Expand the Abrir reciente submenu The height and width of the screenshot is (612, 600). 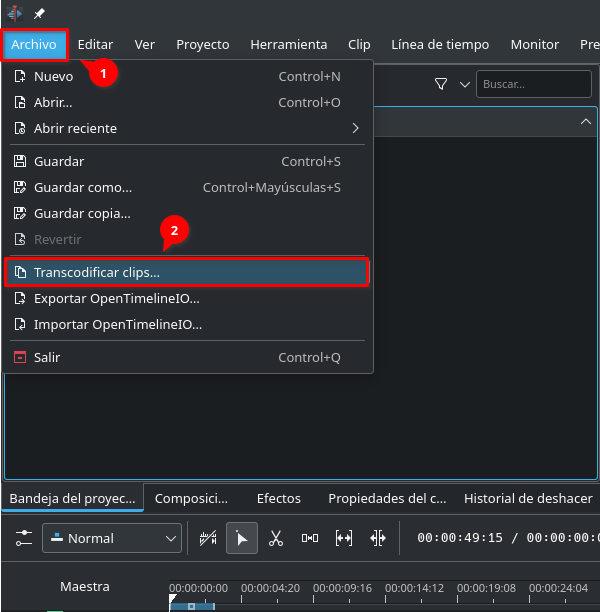point(187,128)
